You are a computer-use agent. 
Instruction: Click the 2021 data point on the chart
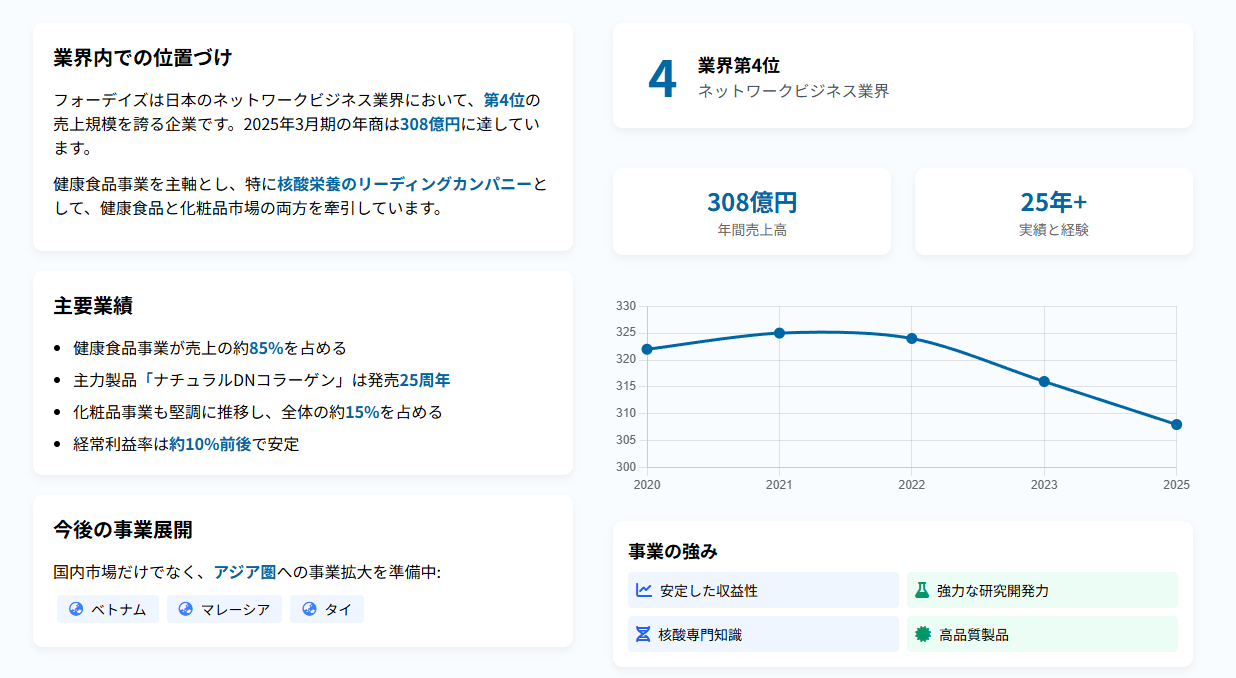click(779, 333)
